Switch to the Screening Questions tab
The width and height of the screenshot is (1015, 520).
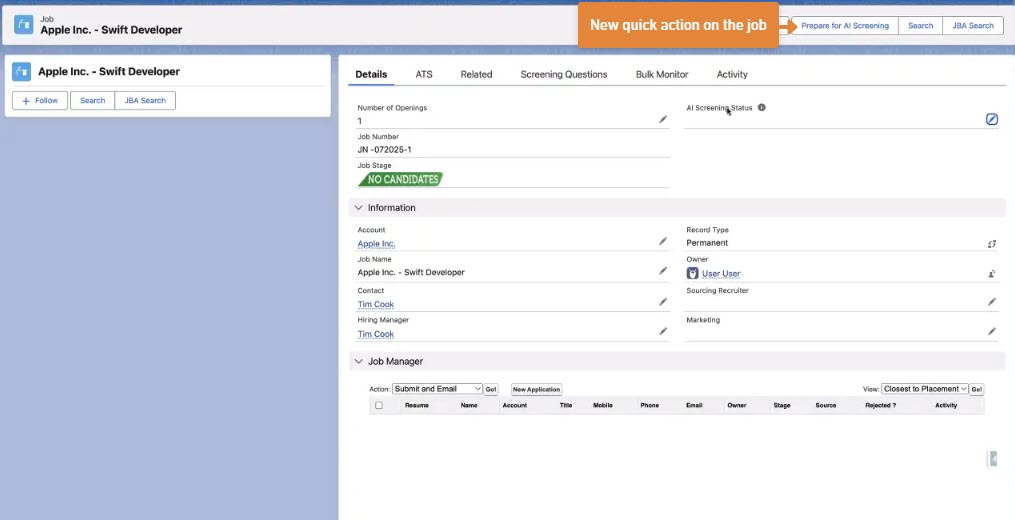tap(563, 74)
